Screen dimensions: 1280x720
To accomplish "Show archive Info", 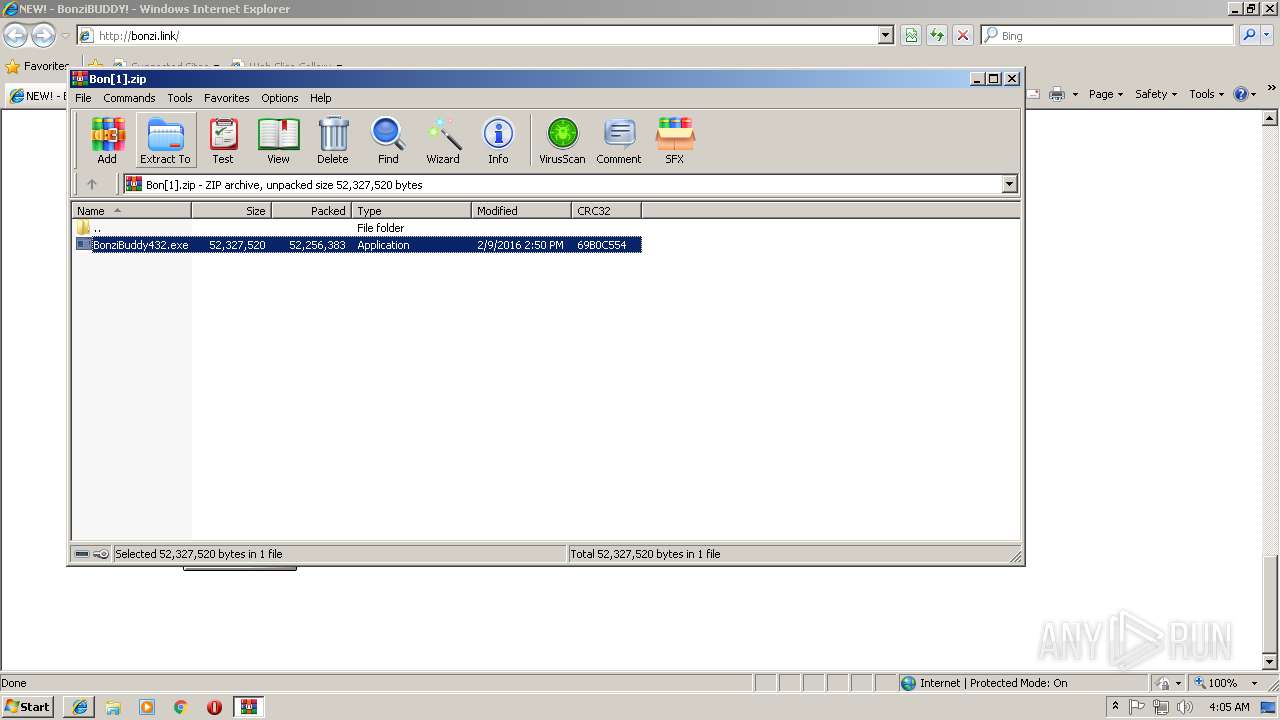I will (498, 140).
